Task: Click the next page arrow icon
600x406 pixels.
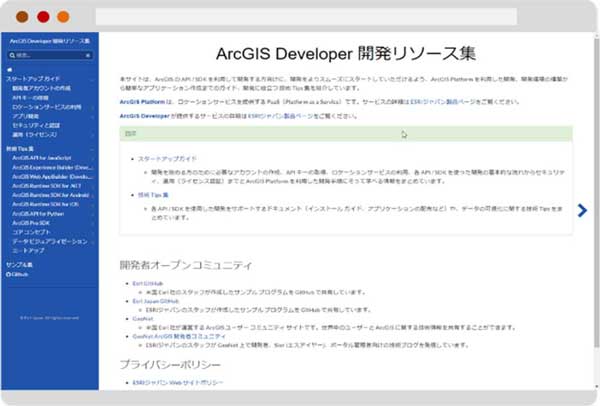Action: point(582,209)
